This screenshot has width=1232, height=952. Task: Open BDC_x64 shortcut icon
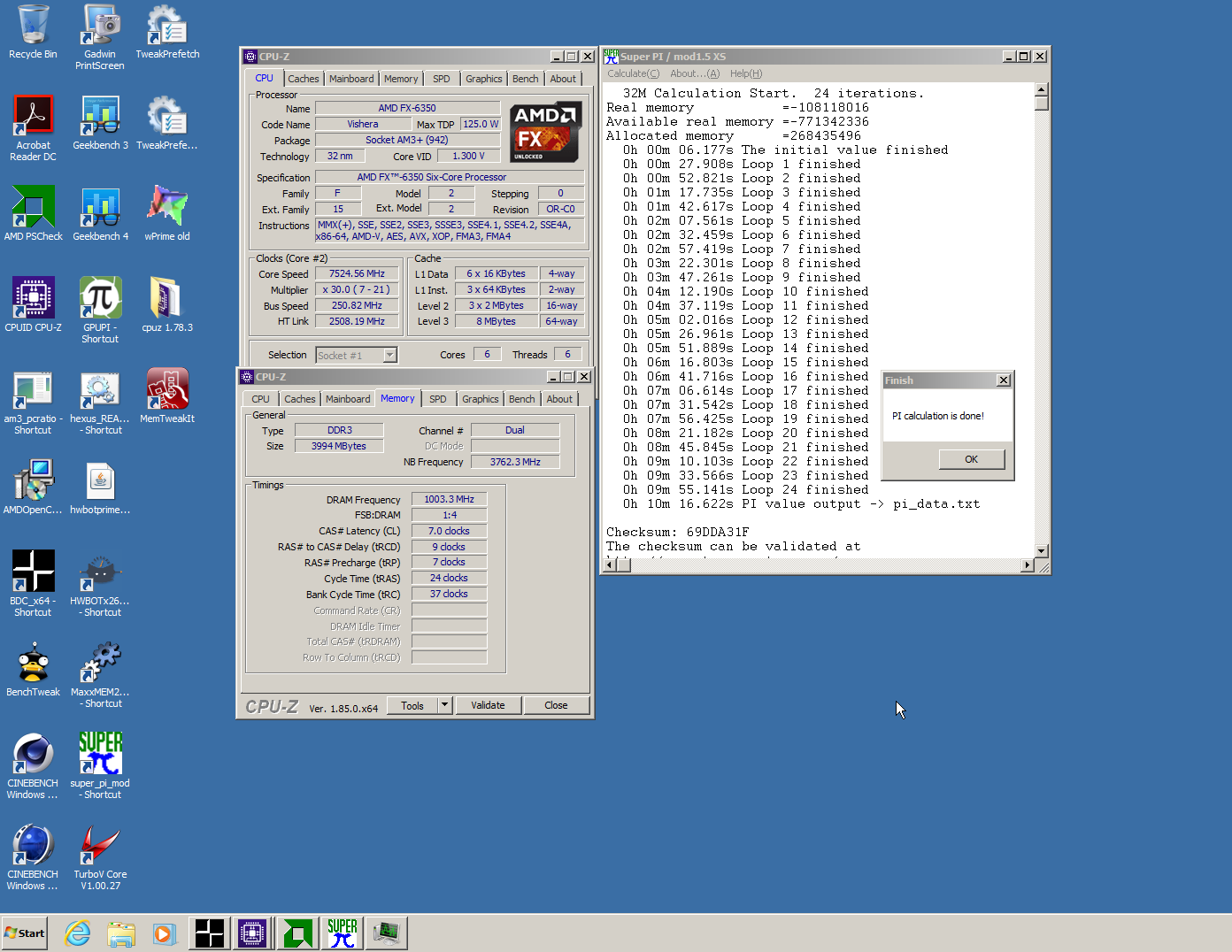33,584
